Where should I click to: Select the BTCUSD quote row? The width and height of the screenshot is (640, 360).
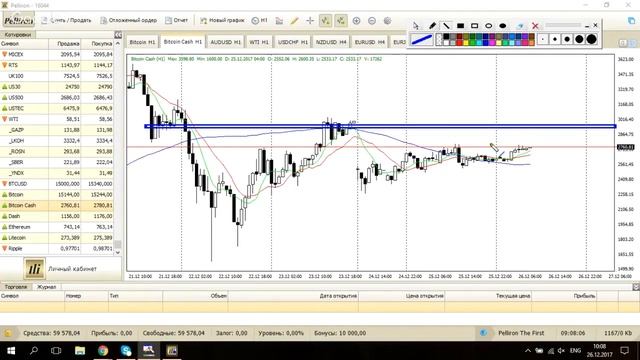(57, 184)
